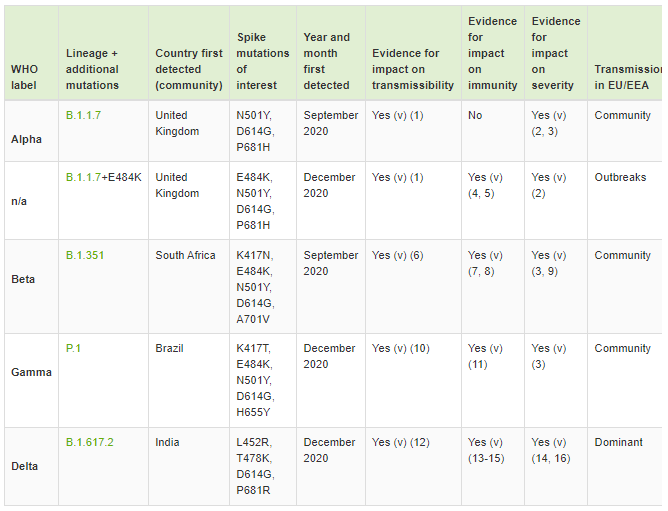This screenshot has height=511, width=668.
Task: Open the B.1.1.7 lineage link for Alpha
Action: pos(83,115)
